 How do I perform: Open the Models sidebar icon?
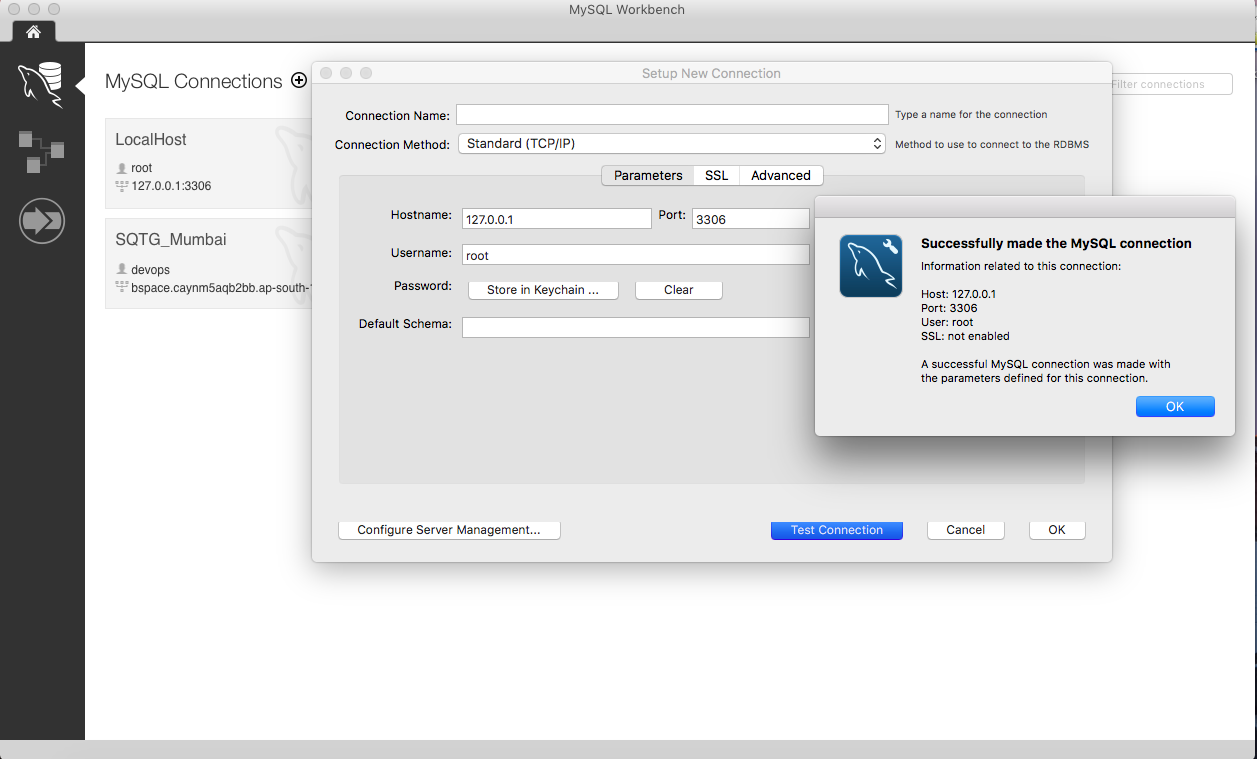41,151
